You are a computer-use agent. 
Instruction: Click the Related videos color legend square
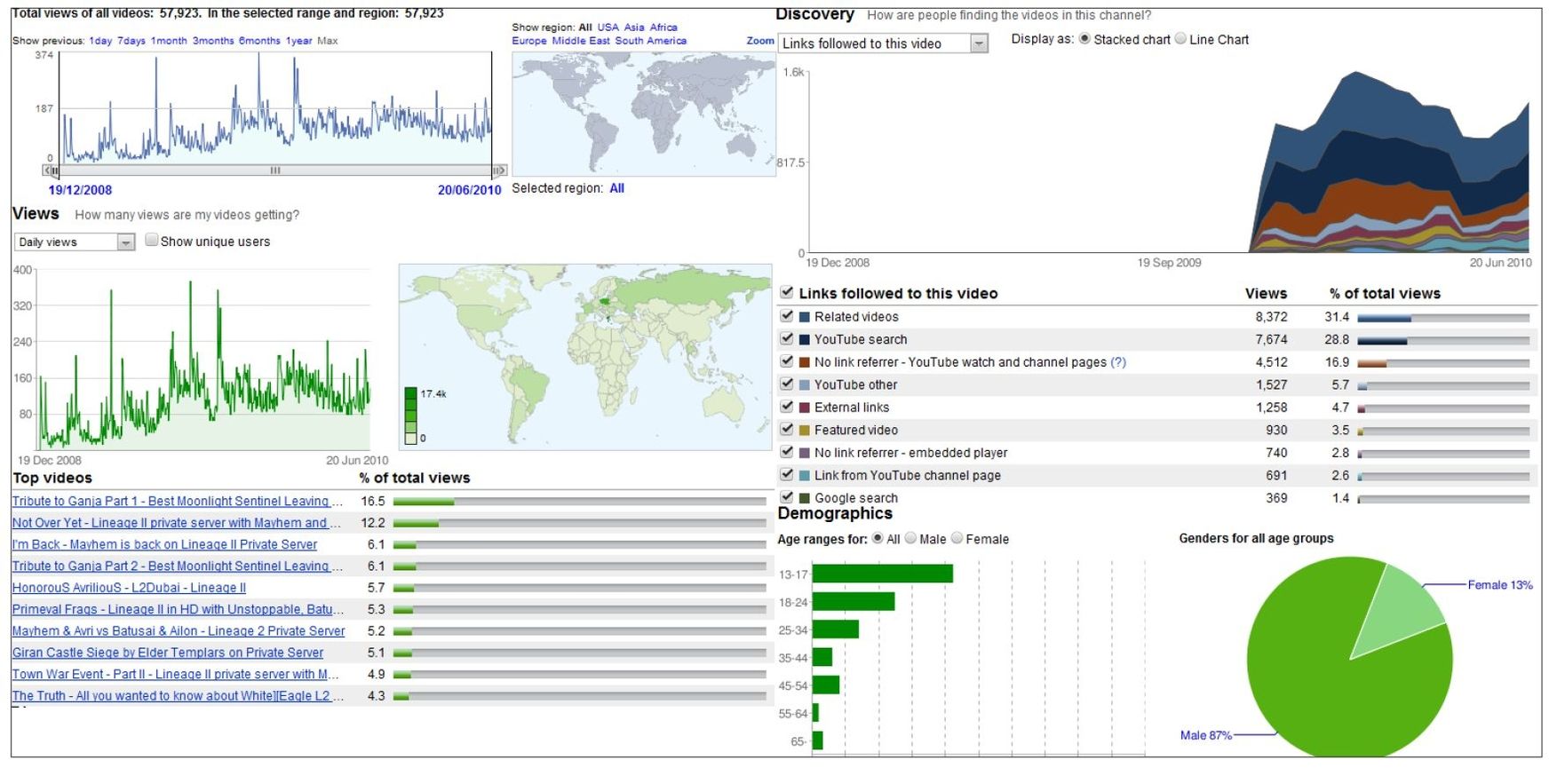[805, 317]
